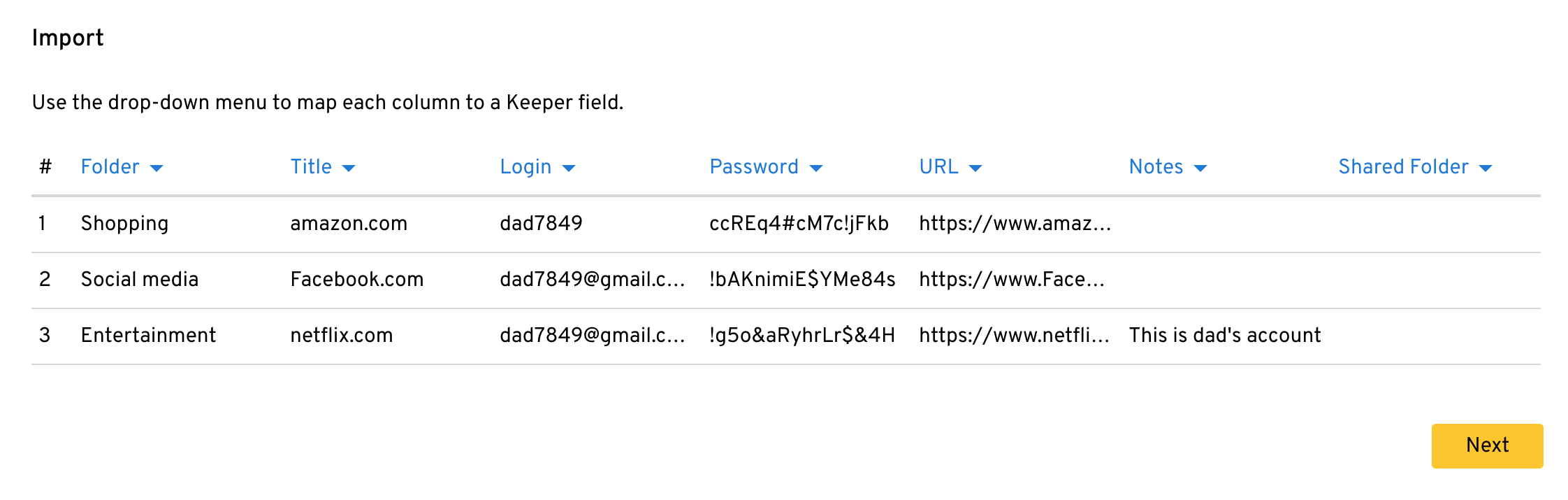Click the truncated Amazon URL cell

1015,224
